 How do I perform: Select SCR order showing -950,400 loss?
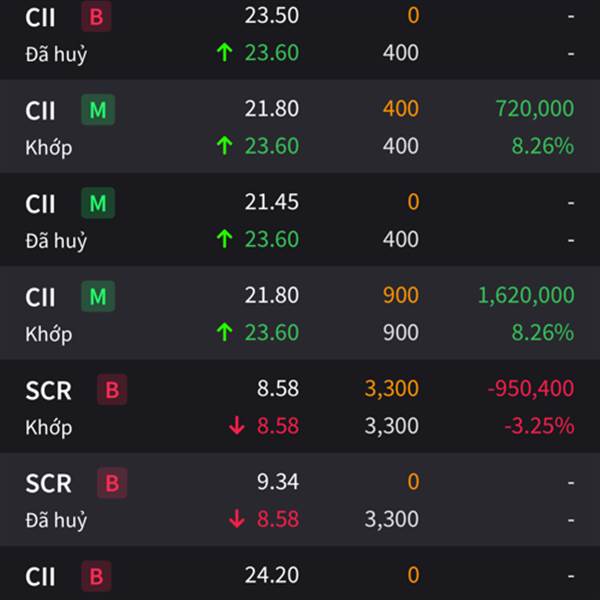(300, 406)
